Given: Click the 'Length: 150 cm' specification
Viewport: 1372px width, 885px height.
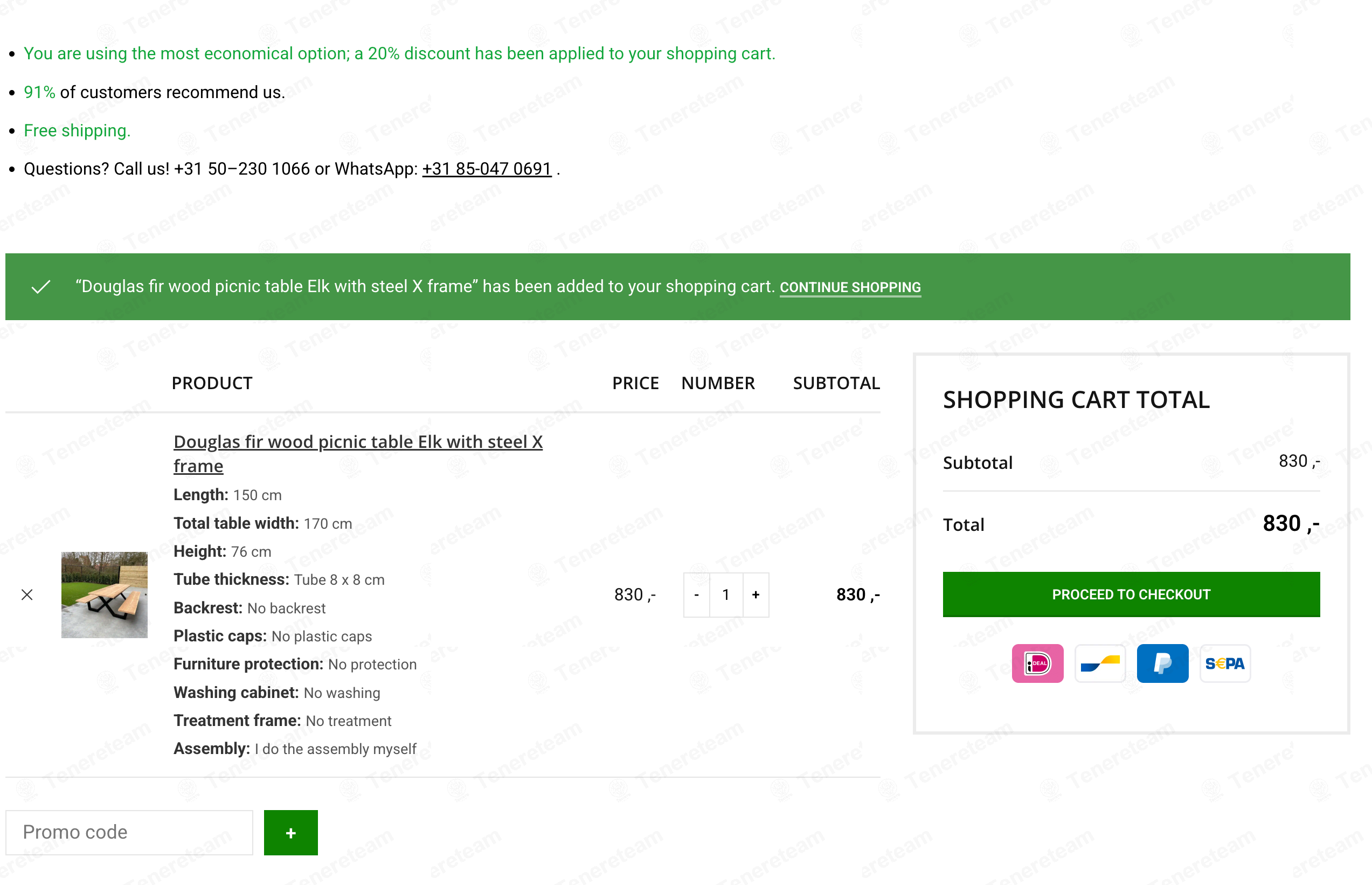Looking at the screenshot, I should (227, 495).
